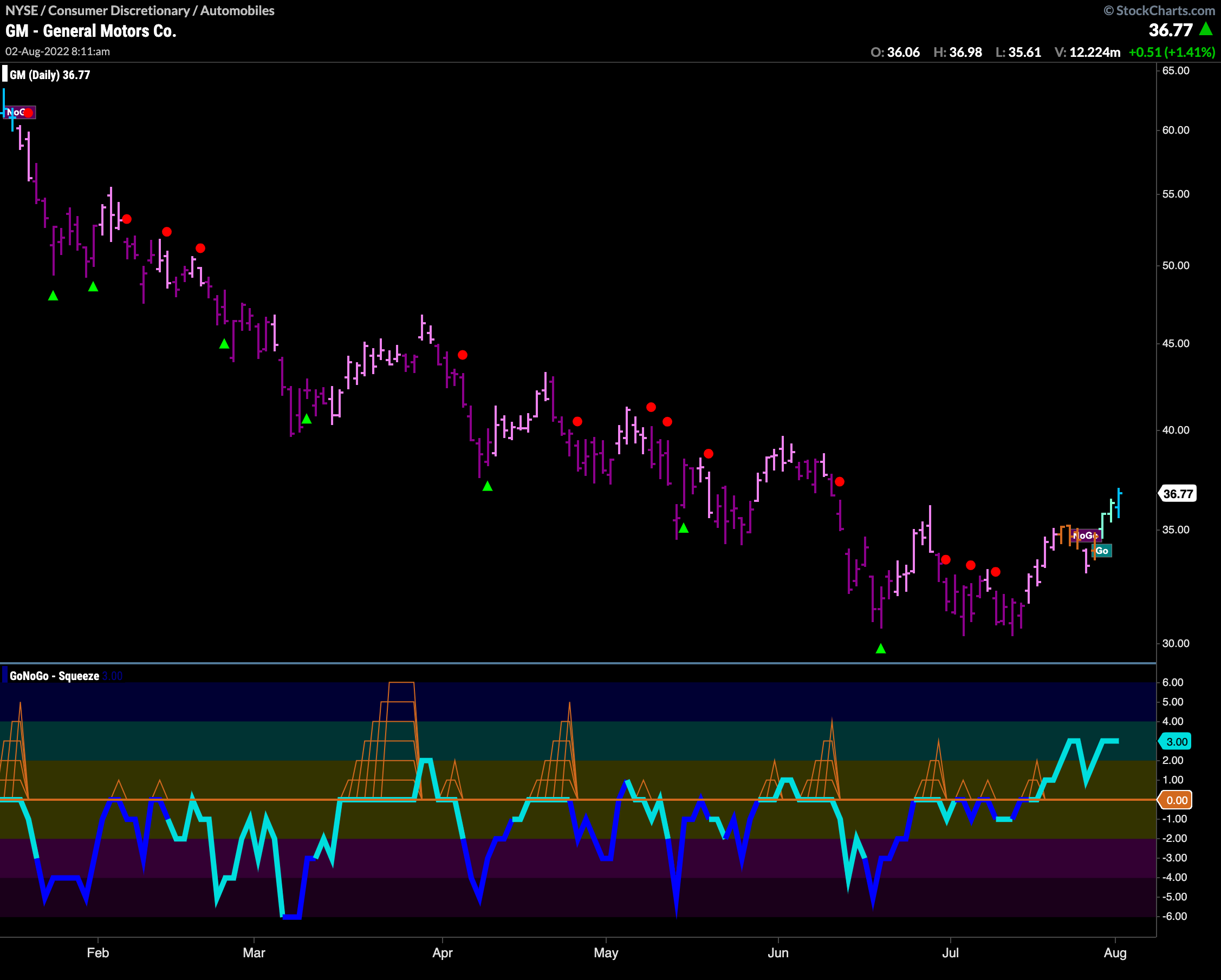Viewport: 1221px width, 980px height.
Task: Click the 6.00 oscillator axis label
Action: (1173, 683)
